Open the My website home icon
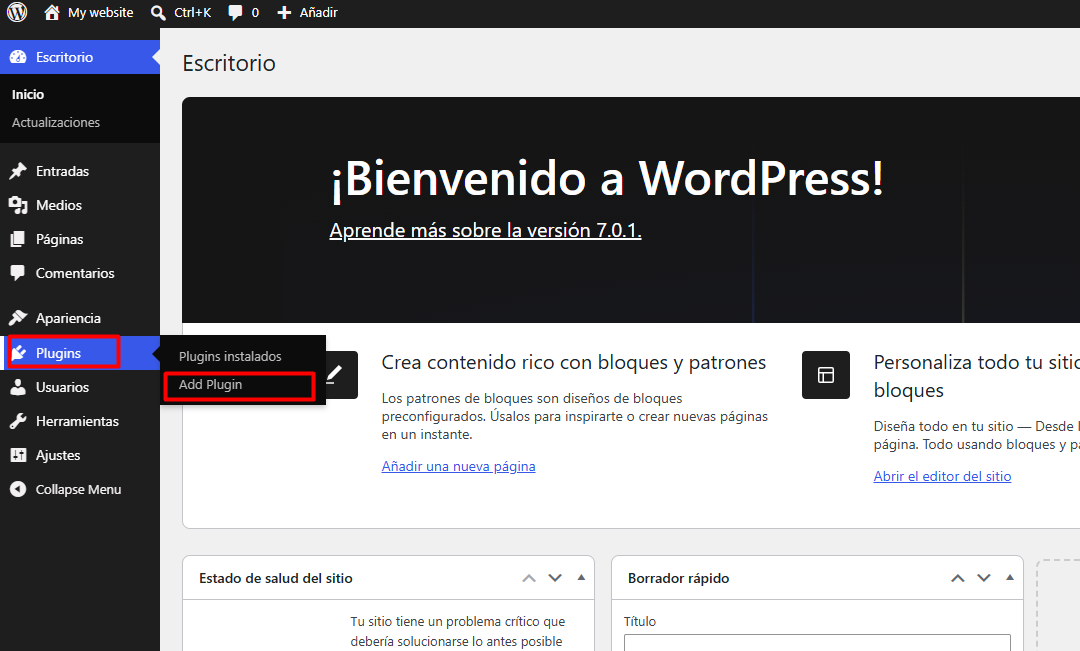This screenshot has width=1080, height=651. pyautogui.click(x=52, y=12)
